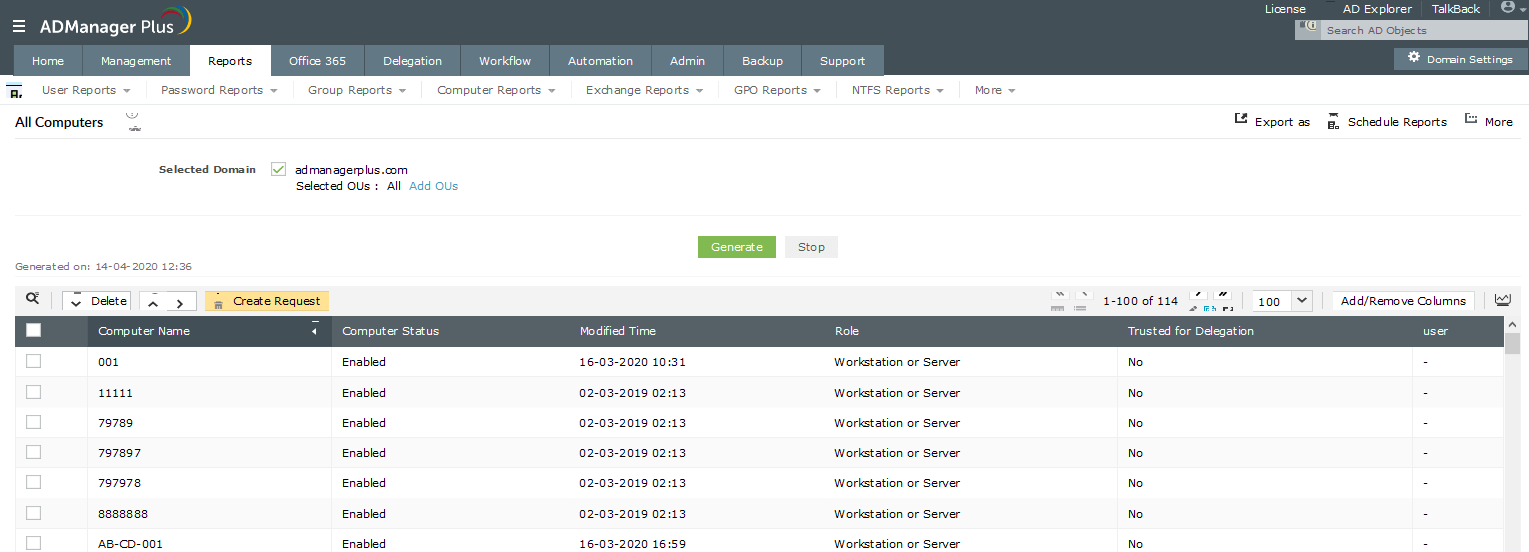Click the green Generate button
Image resolution: width=1529 pixels, height=552 pixels.
click(737, 247)
